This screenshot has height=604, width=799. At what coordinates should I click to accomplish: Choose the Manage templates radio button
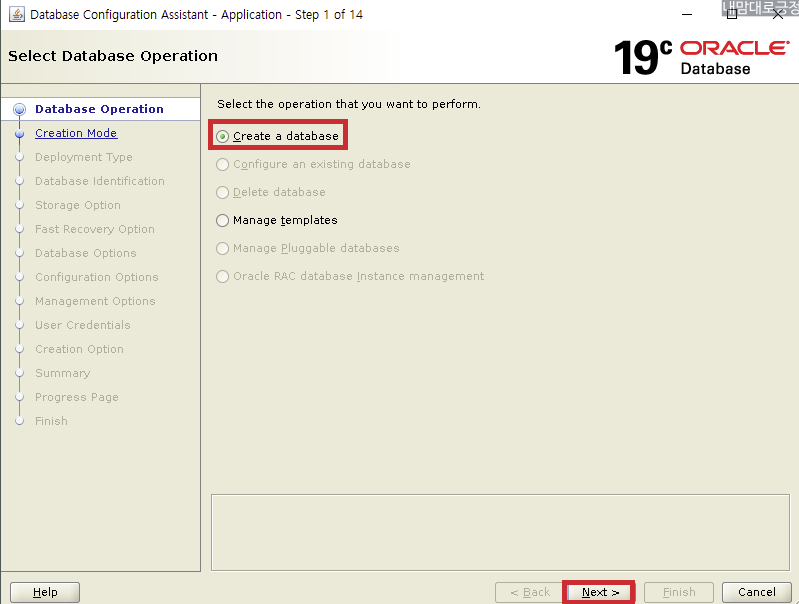222,220
